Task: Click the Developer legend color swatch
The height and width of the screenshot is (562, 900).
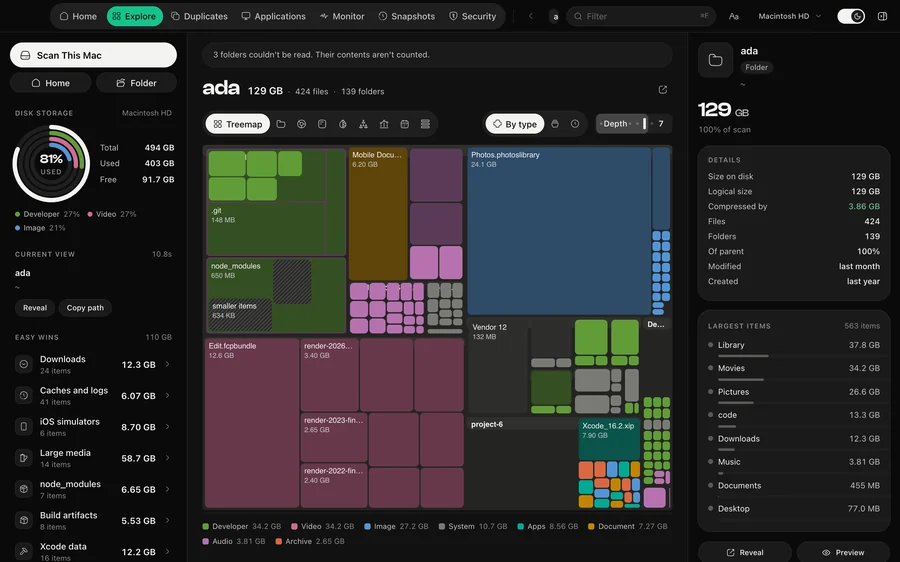Action: click(205, 526)
